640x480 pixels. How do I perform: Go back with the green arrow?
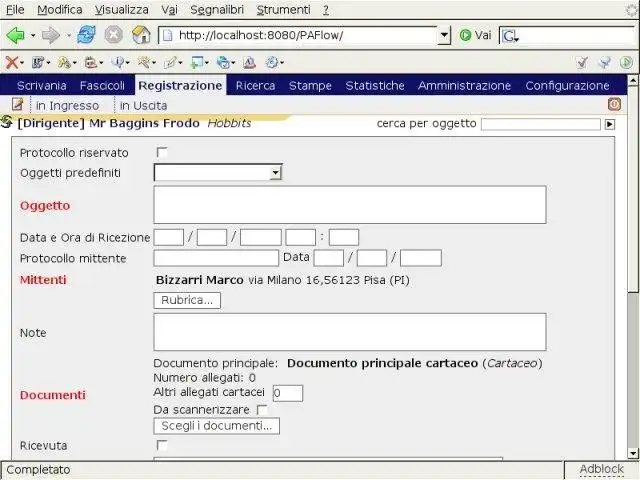[x=15, y=36]
